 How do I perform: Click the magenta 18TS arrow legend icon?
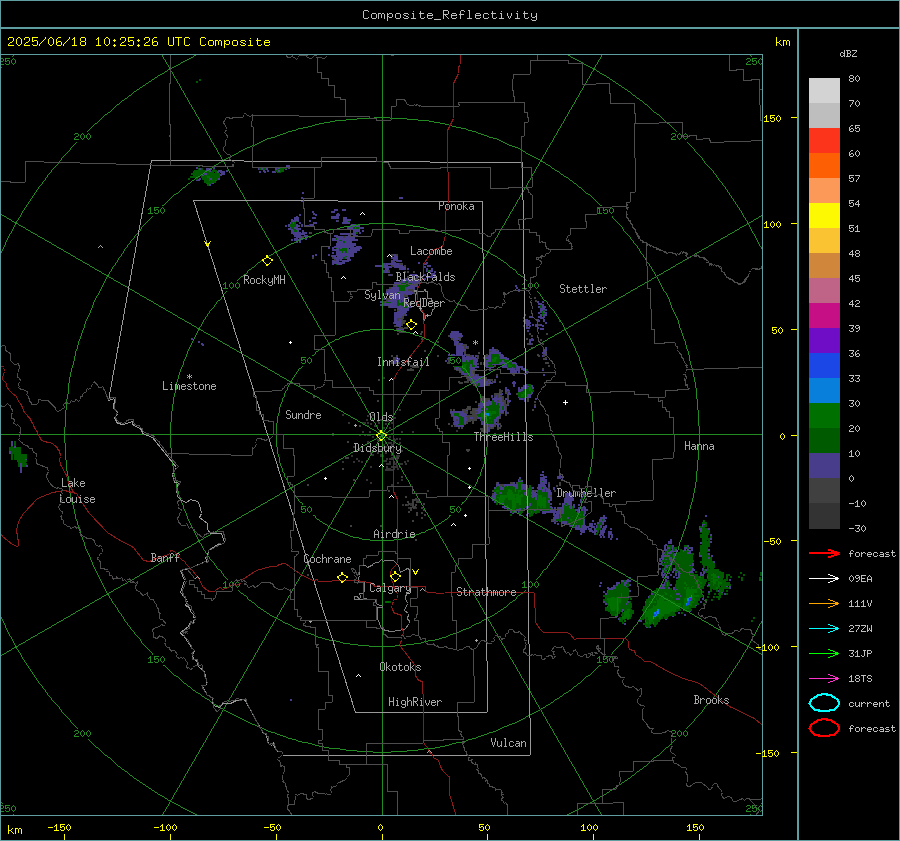(824, 679)
